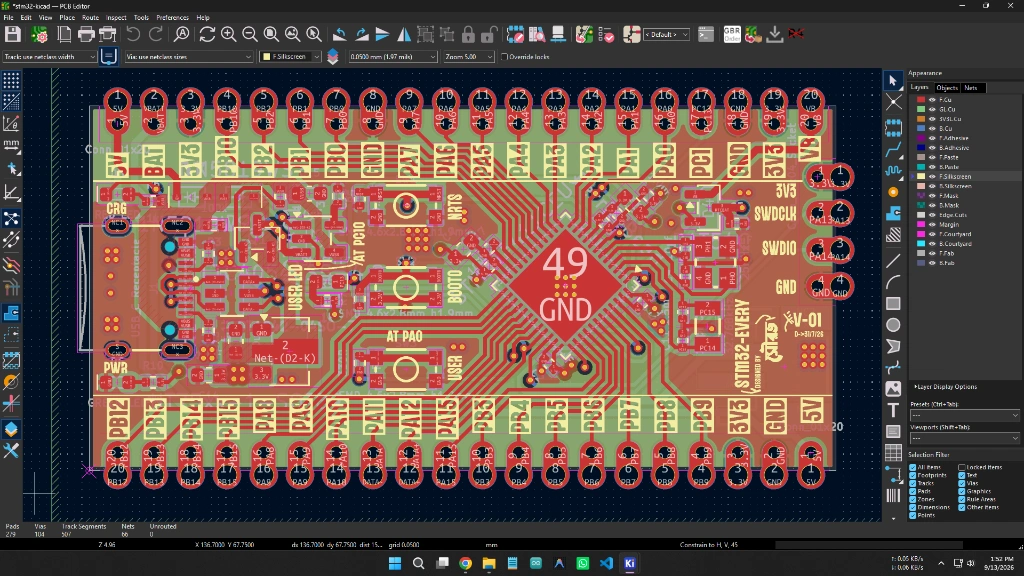Image resolution: width=1024 pixels, height=576 pixels.
Task: Open Chrome from the taskbar
Action: [466, 563]
